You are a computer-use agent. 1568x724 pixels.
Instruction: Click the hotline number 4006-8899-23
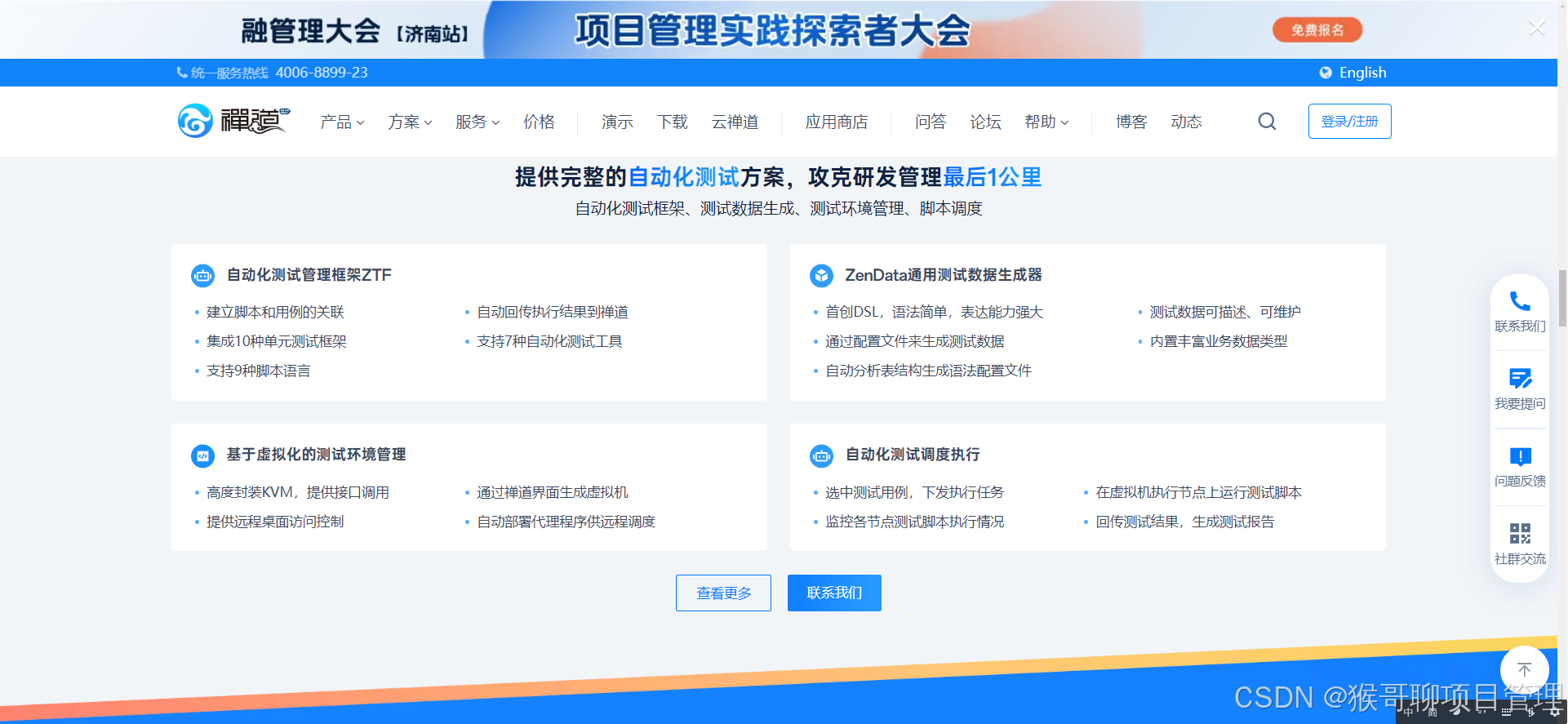322,73
